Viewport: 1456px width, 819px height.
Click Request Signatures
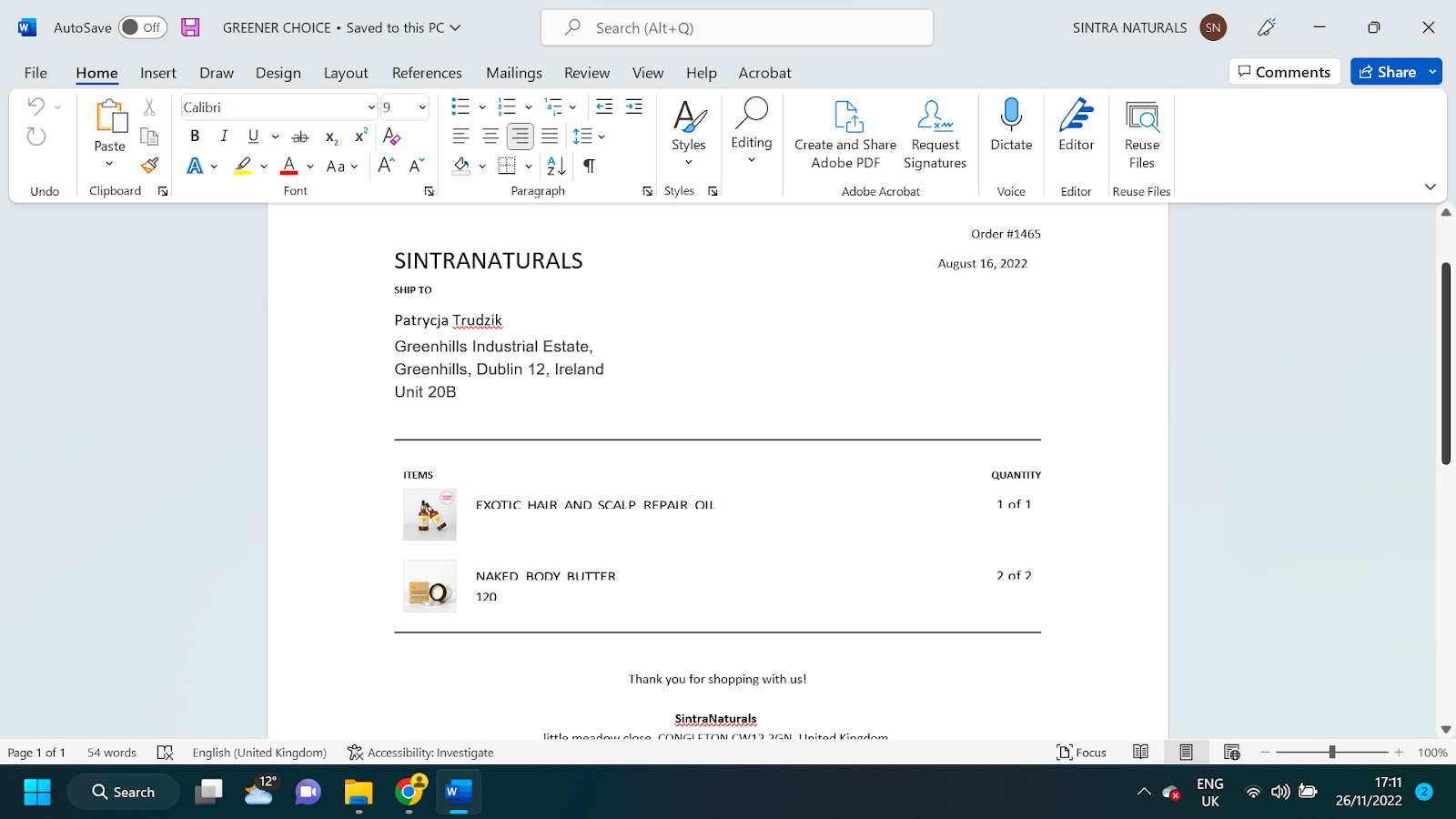tap(935, 135)
